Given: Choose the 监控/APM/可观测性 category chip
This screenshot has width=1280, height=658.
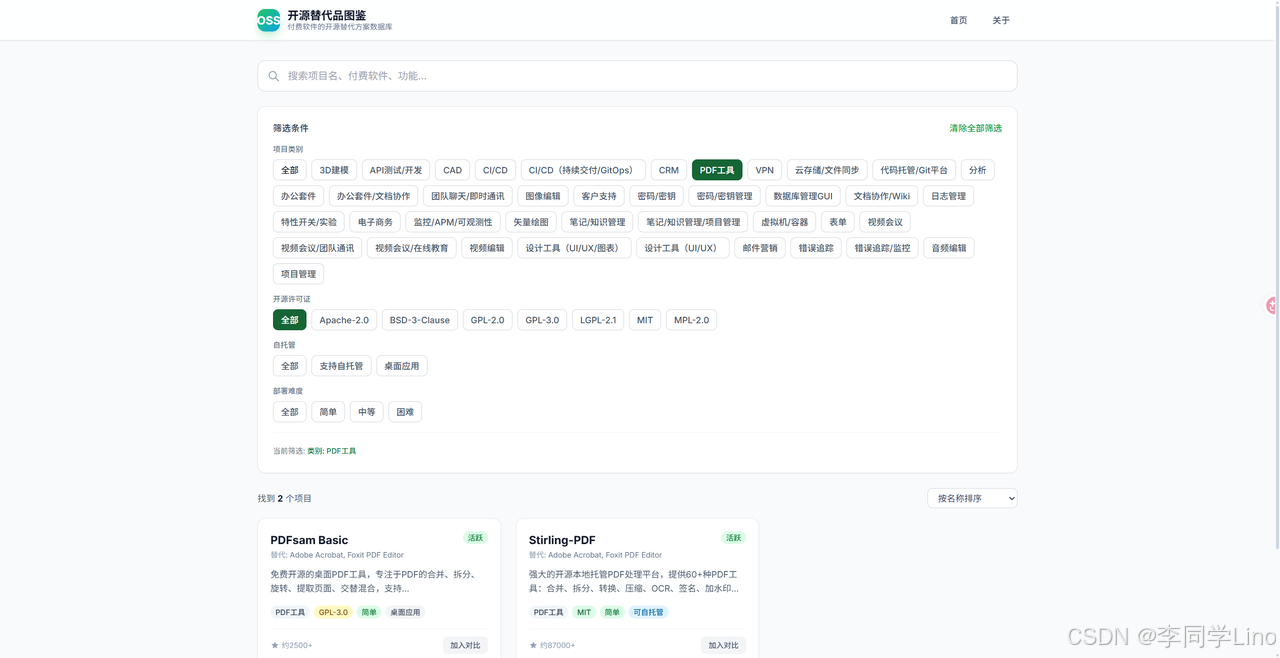Looking at the screenshot, I should pyautogui.click(x=453, y=222).
